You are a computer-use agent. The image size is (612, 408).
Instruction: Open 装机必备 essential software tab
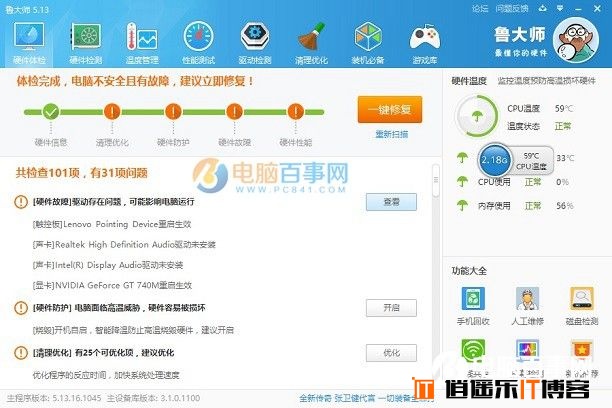pyautogui.click(x=368, y=43)
